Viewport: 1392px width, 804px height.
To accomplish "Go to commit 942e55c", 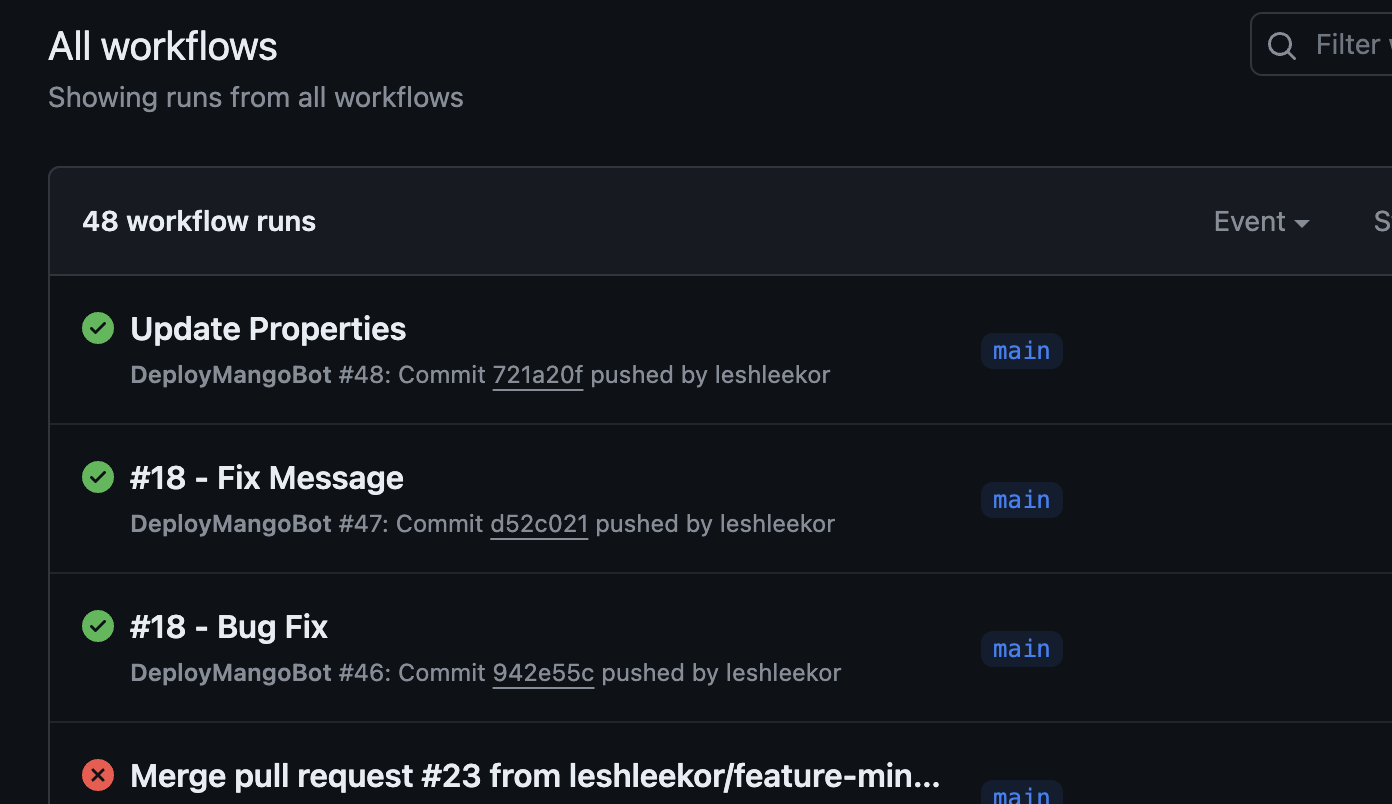I will [543, 673].
